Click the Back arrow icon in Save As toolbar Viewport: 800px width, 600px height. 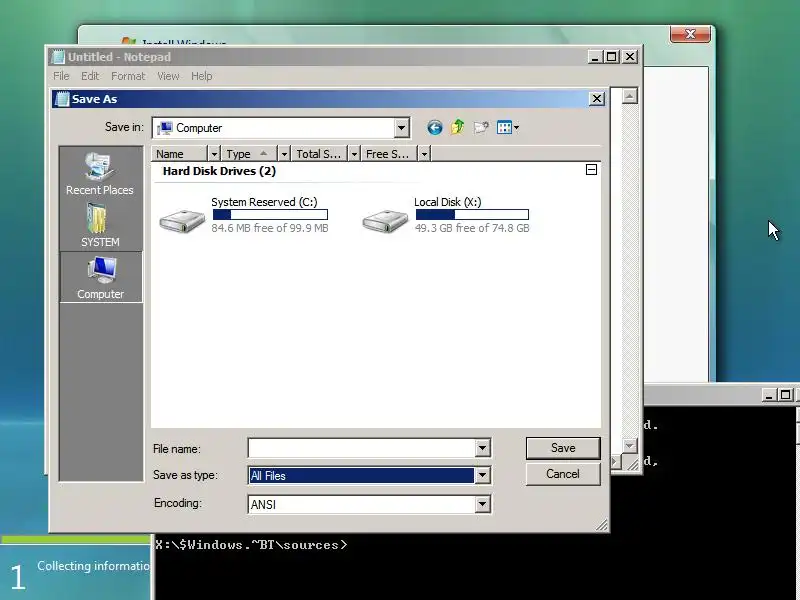[435, 128]
